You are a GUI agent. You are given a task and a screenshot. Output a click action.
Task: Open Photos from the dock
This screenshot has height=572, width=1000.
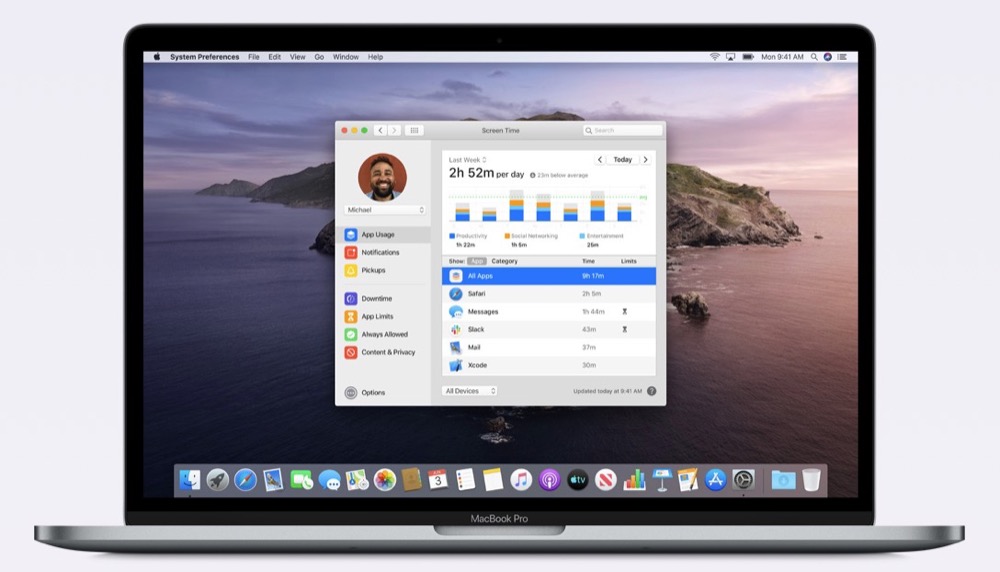coord(385,480)
